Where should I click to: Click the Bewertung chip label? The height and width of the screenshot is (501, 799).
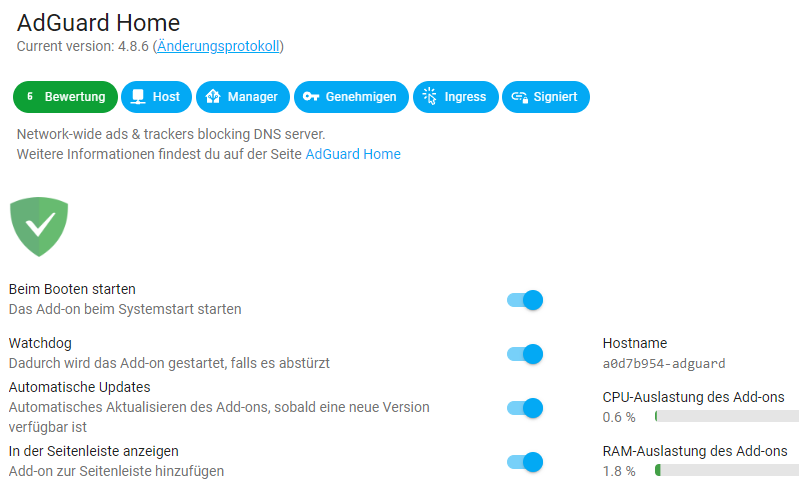pos(75,97)
